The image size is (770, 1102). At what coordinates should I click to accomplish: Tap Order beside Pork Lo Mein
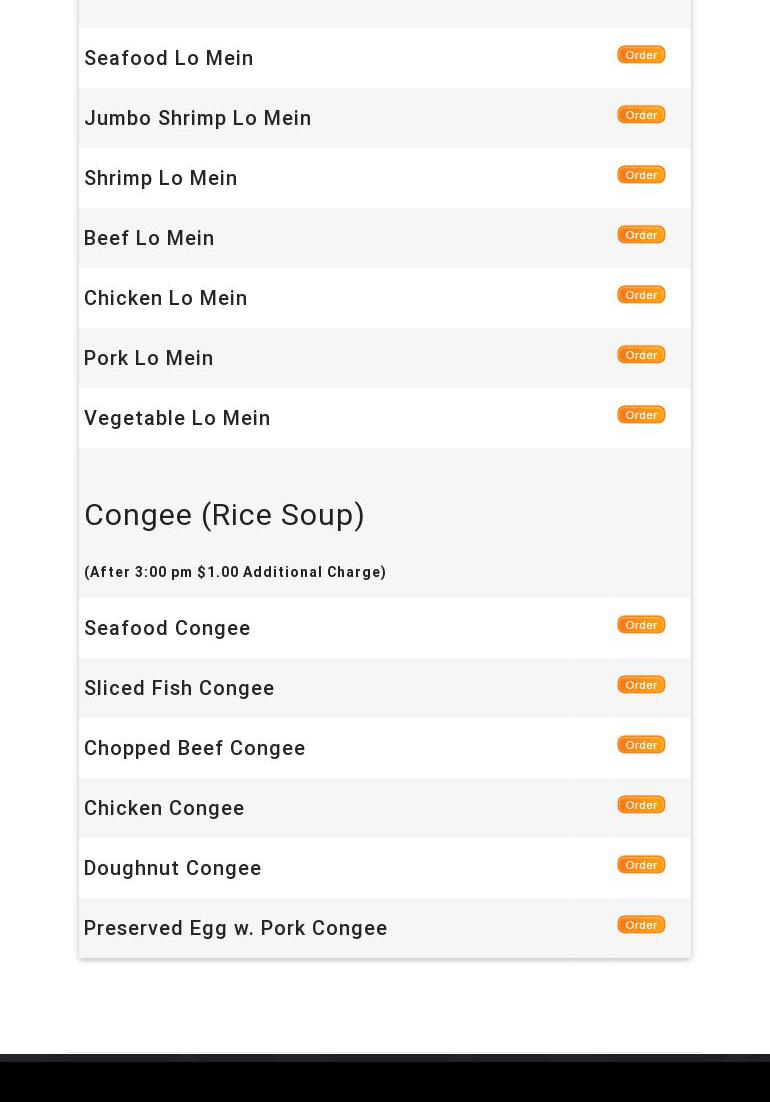click(x=641, y=355)
